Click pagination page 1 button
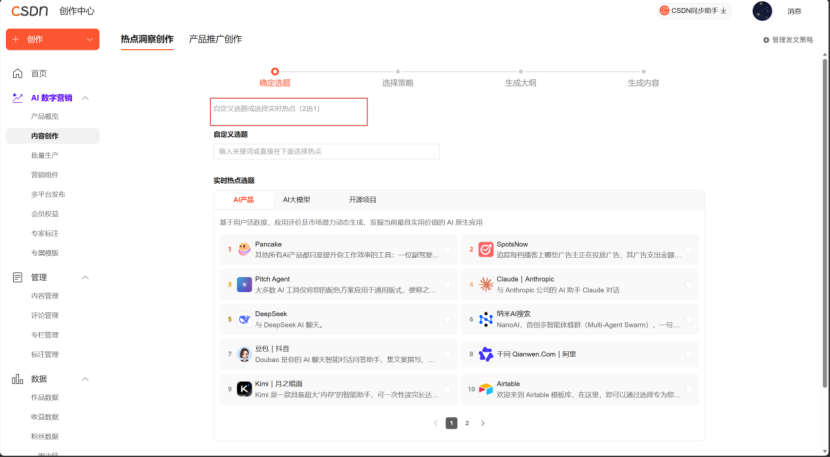830x457 pixels. [x=451, y=423]
